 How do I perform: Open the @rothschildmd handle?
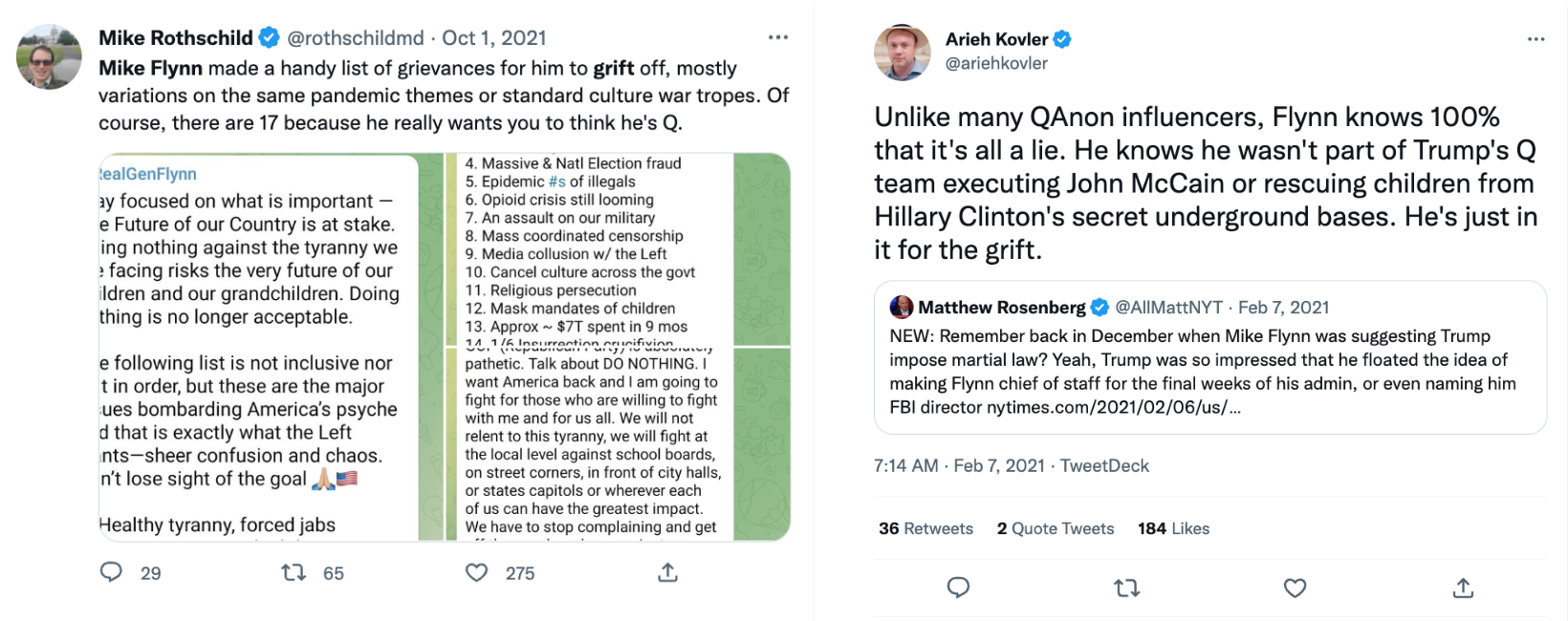(356, 38)
